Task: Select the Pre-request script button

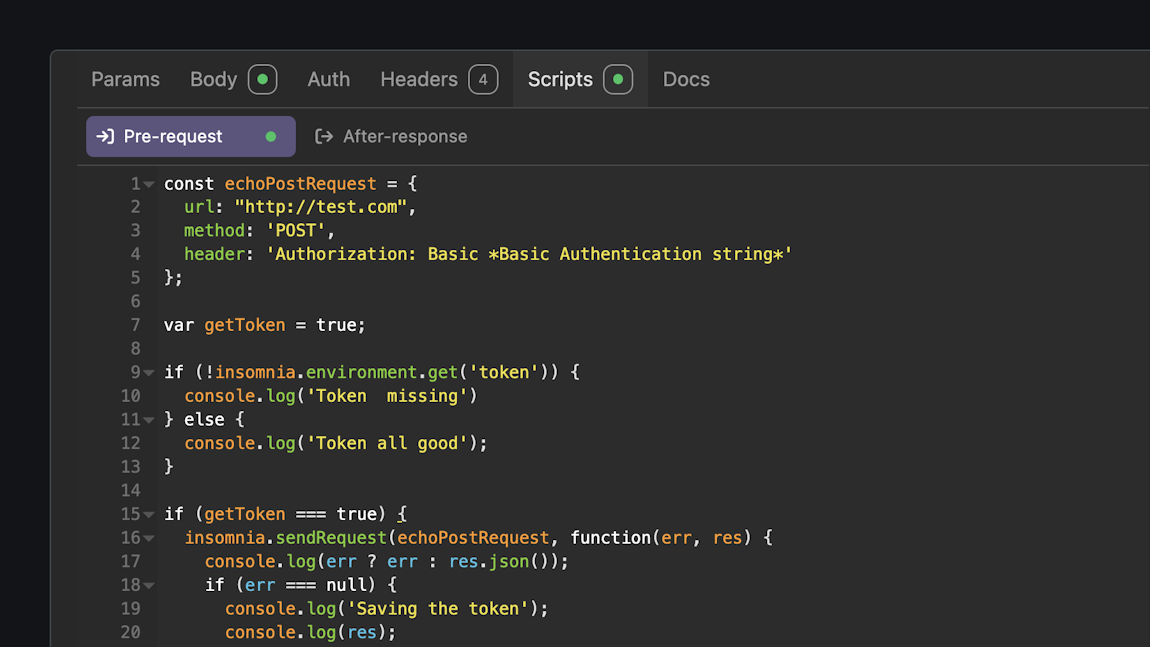Action: tap(175, 136)
